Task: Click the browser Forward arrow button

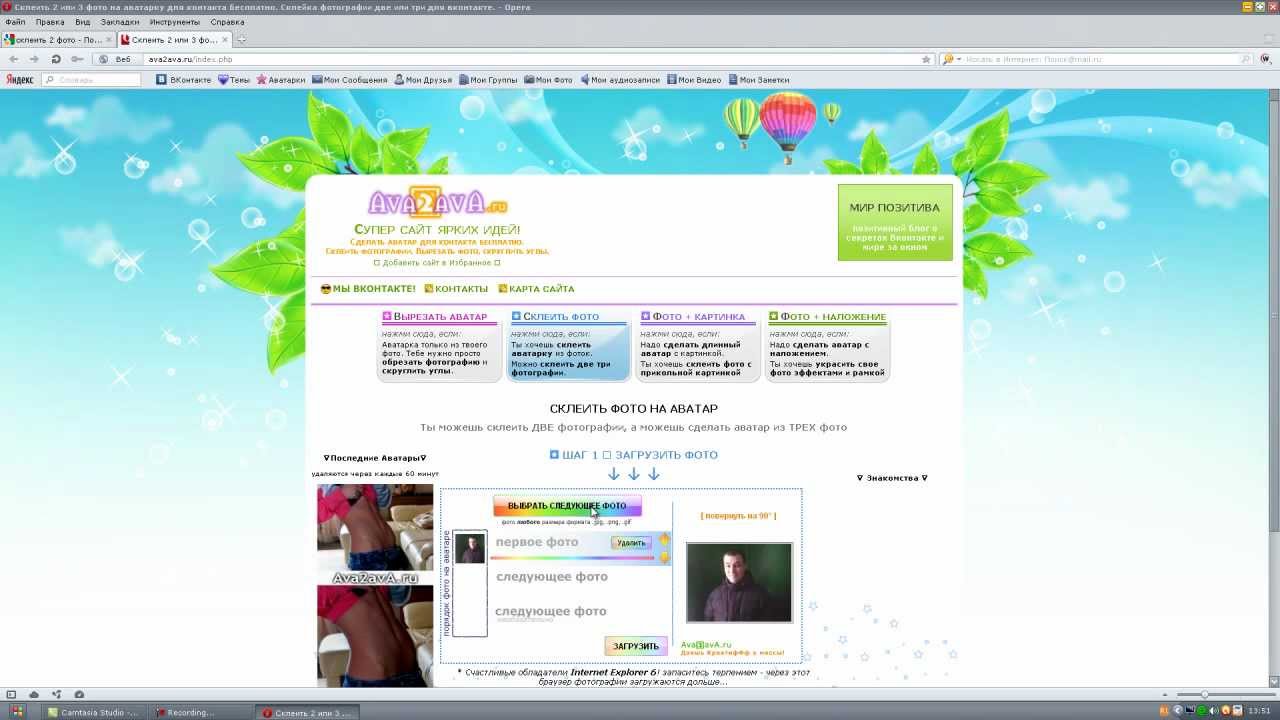Action: click(35, 59)
